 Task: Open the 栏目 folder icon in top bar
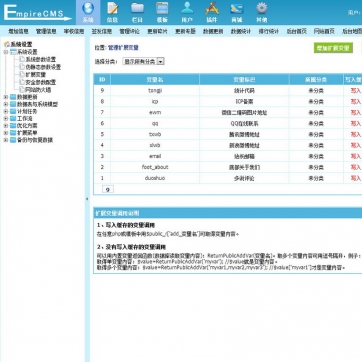click(137, 8)
